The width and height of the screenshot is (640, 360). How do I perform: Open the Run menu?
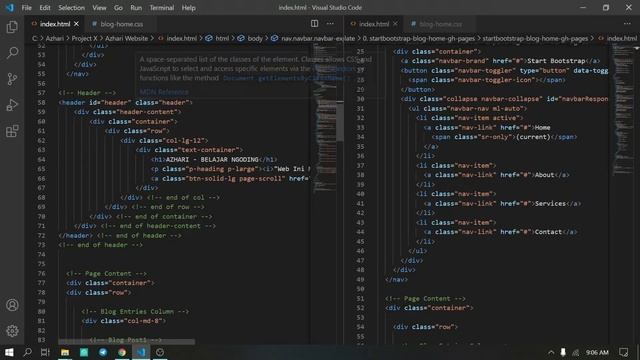pos(136,8)
